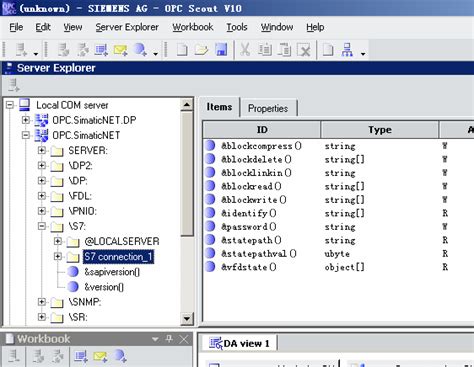
Task: Open the Workbook panel dropdown arrow
Action: coord(155,339)
